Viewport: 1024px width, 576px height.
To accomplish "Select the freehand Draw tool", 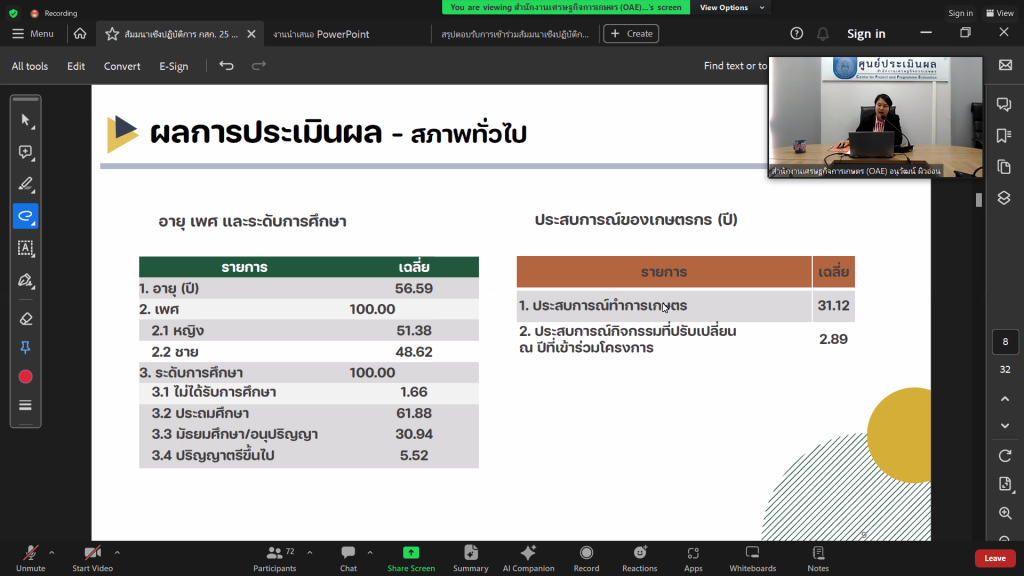I will [x=25, y=216].
